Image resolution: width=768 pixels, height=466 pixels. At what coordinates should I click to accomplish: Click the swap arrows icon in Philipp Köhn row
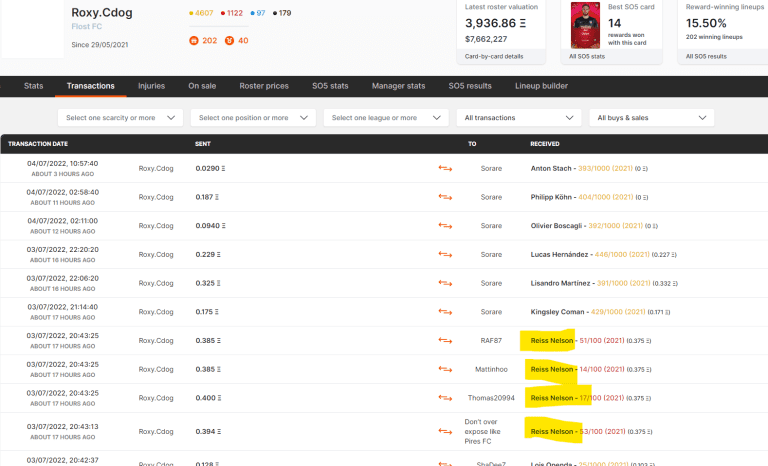coord(445,197)
